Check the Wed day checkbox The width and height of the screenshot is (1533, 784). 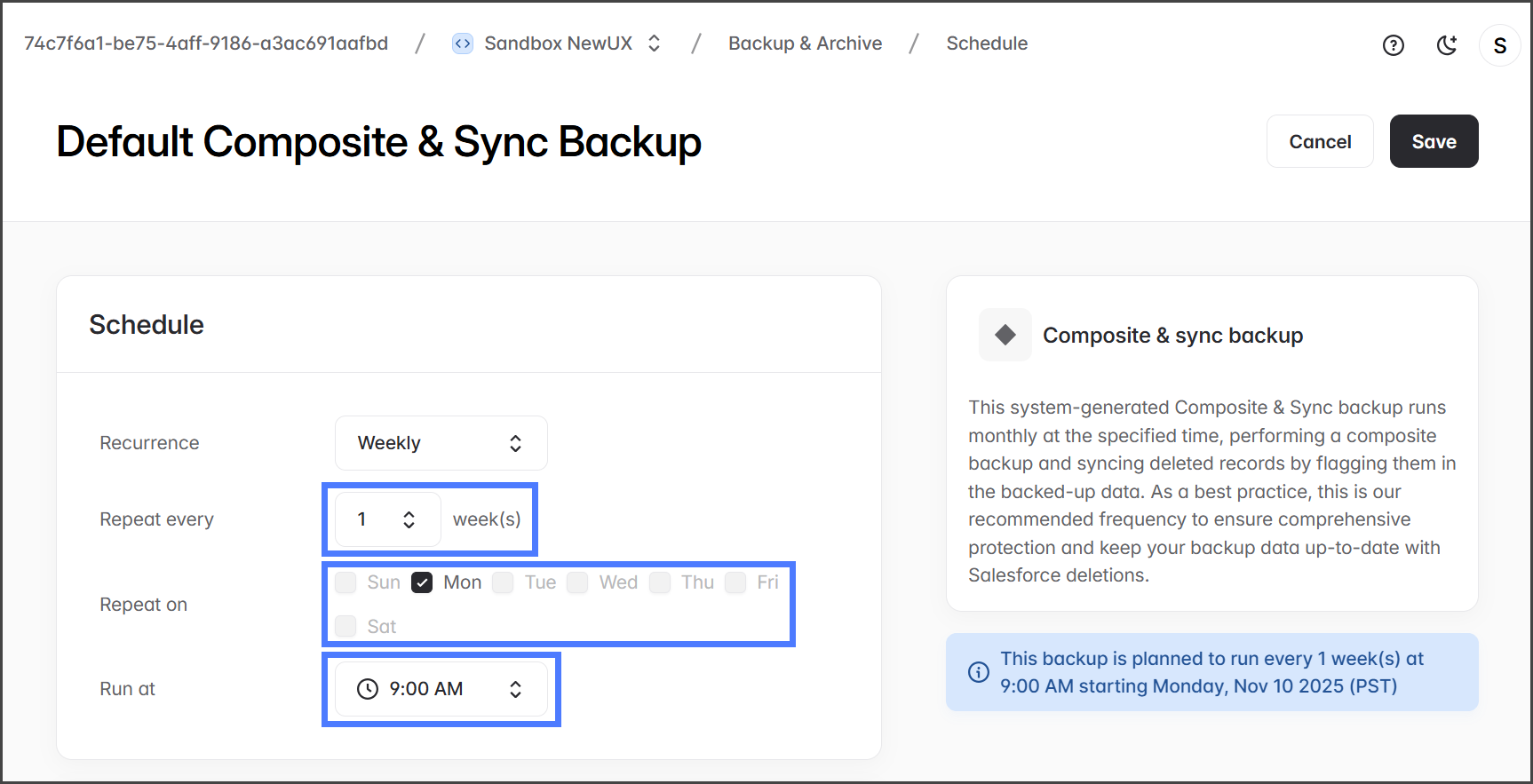coord(577,582)
